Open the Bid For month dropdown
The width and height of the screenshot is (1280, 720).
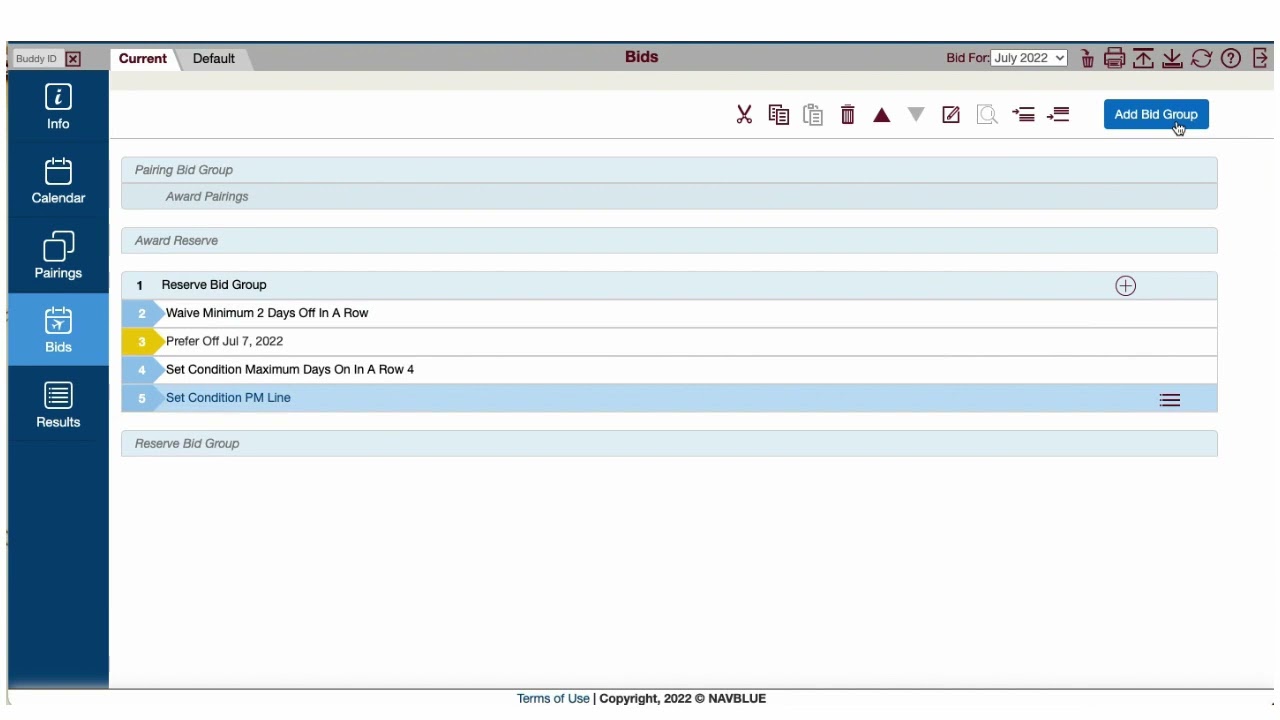pos(1029,58)
